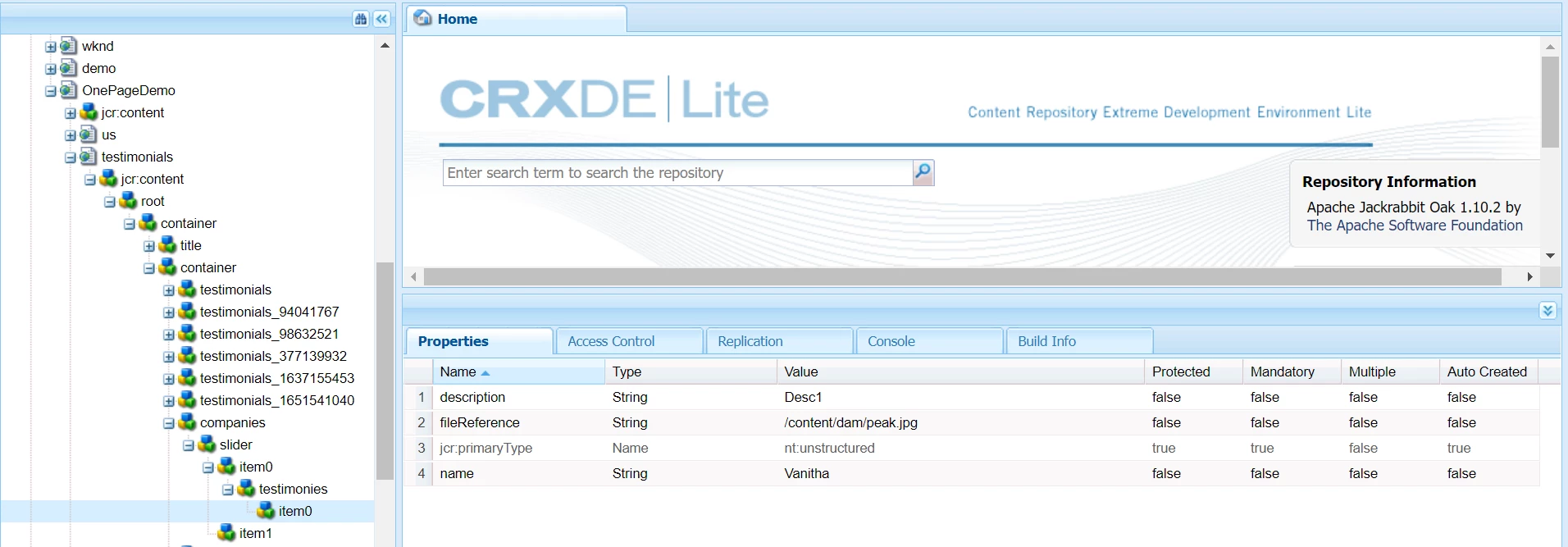Select the description property row

tap(971, 397)
